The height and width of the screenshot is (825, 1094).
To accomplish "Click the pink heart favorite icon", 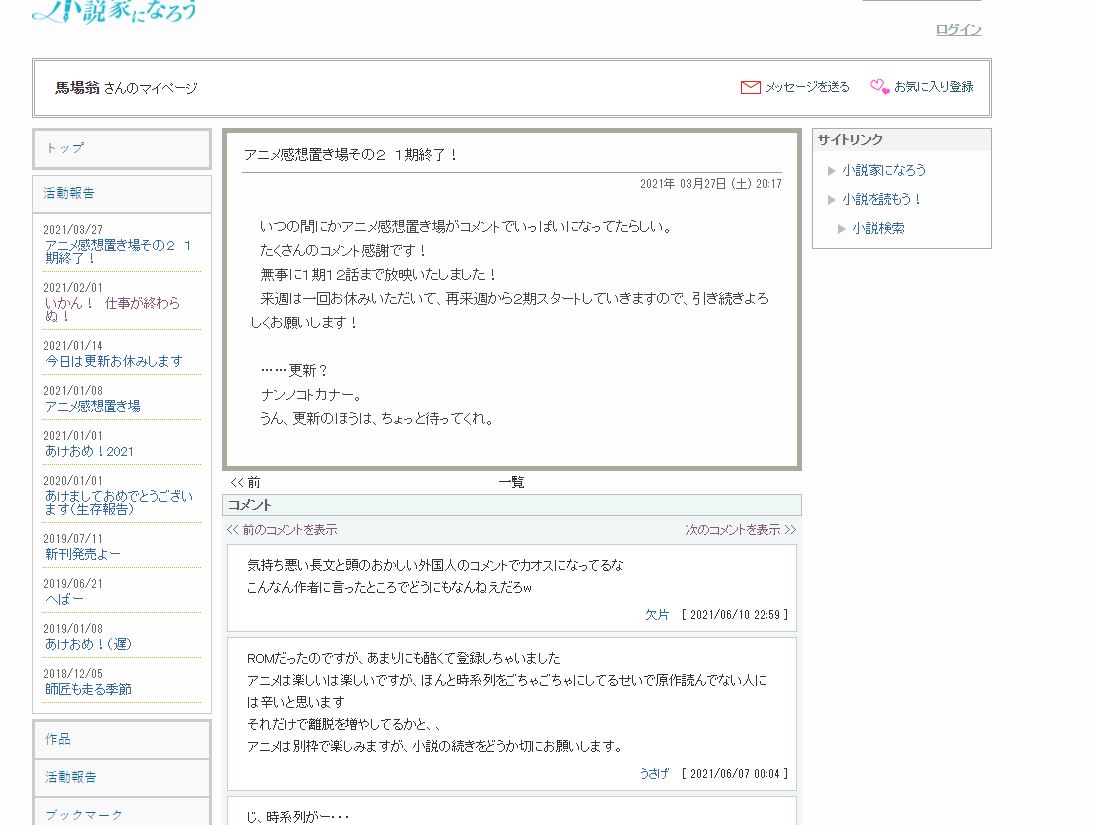I will (x=879, y=87).
